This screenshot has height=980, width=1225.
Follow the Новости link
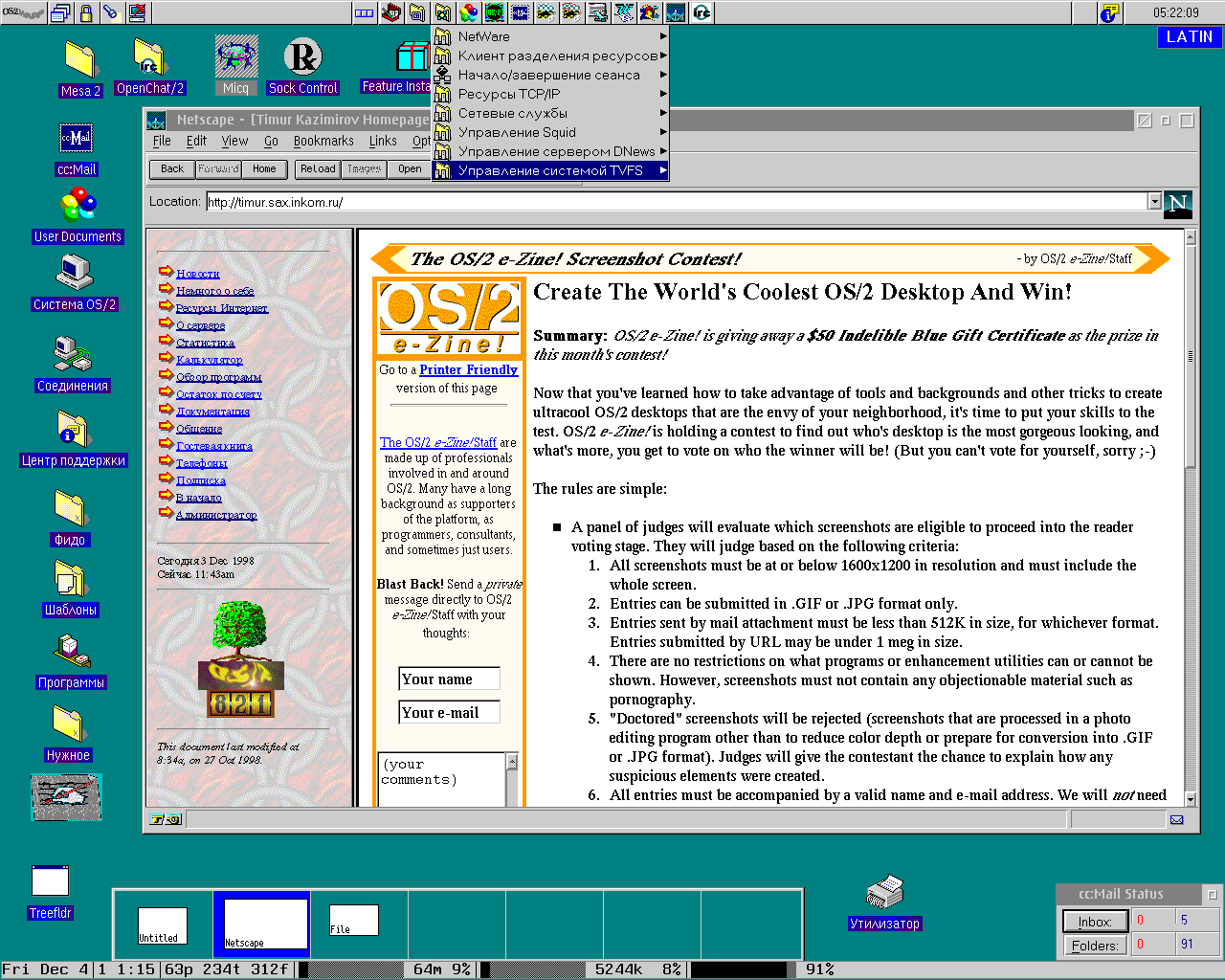(198, 274)
